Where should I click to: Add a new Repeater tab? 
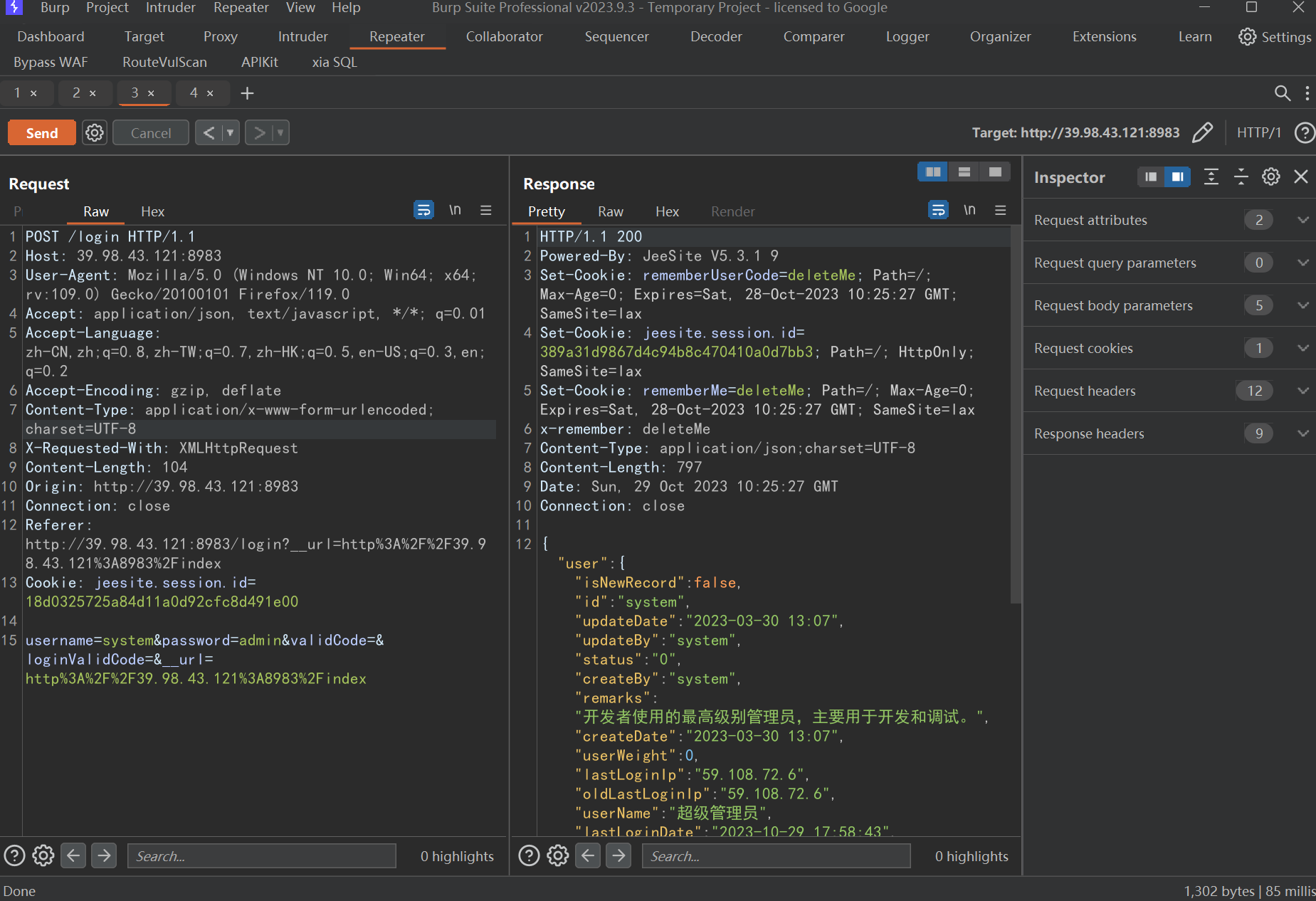[x=247, y=93]
